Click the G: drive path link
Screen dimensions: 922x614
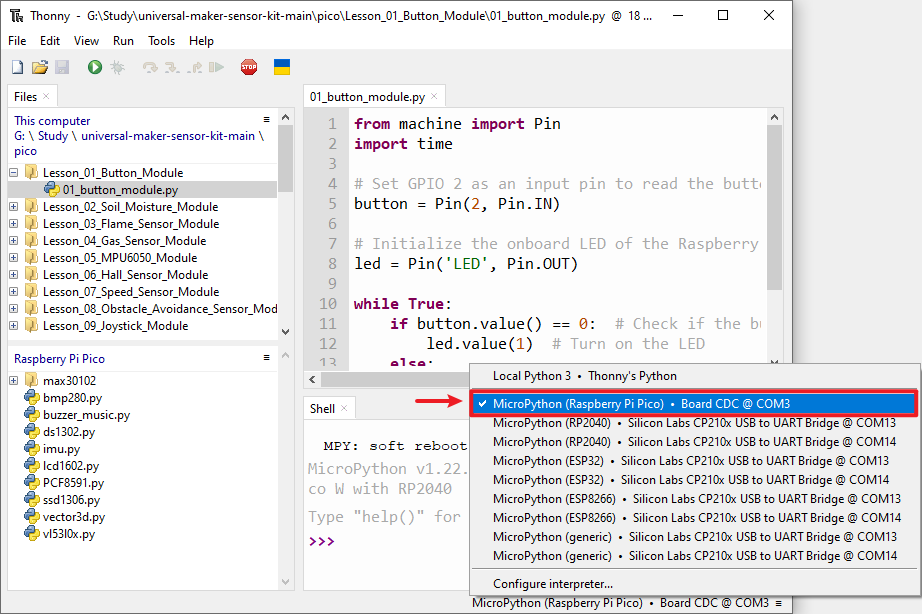coord(19,136)
